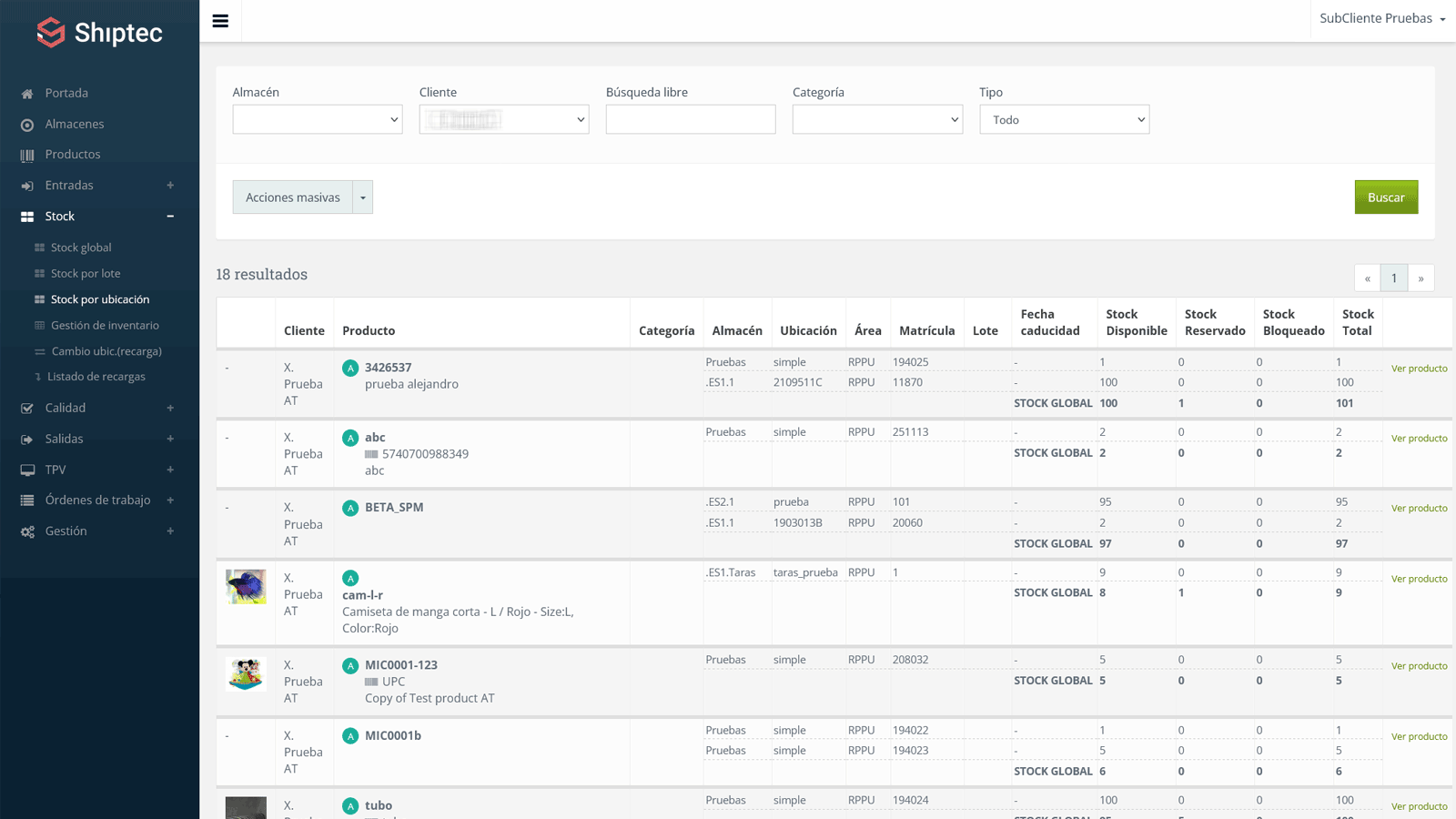Select Stock global menu item
Viewport: 1456px width, 819px height.
click(x=81, y=248)
